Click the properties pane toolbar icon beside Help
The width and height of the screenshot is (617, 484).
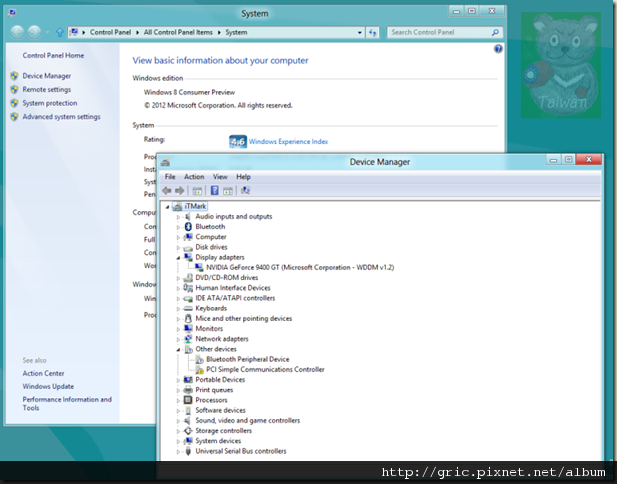click(x=228, y=191)
